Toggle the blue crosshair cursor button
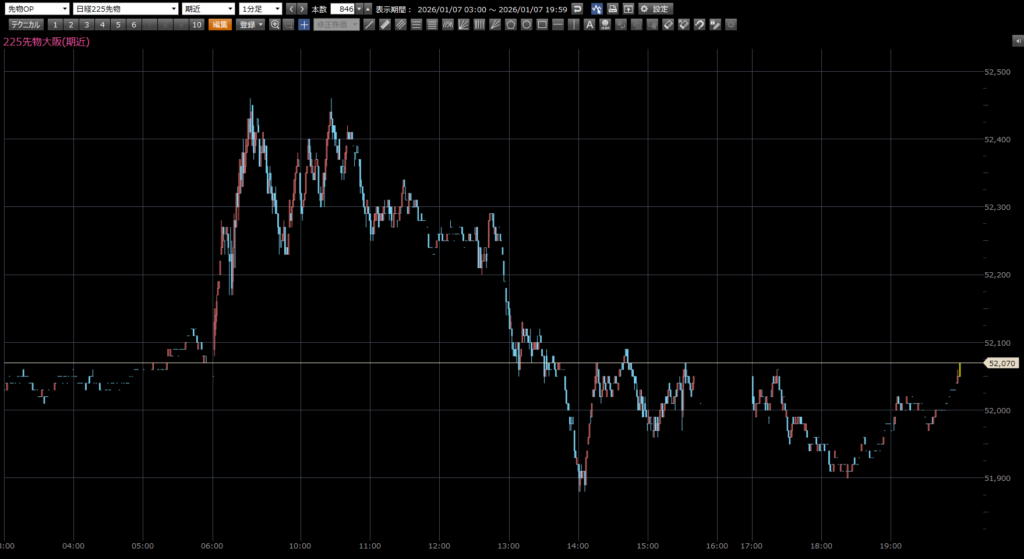Screen dimensions: 1024x559 (304, 24)
